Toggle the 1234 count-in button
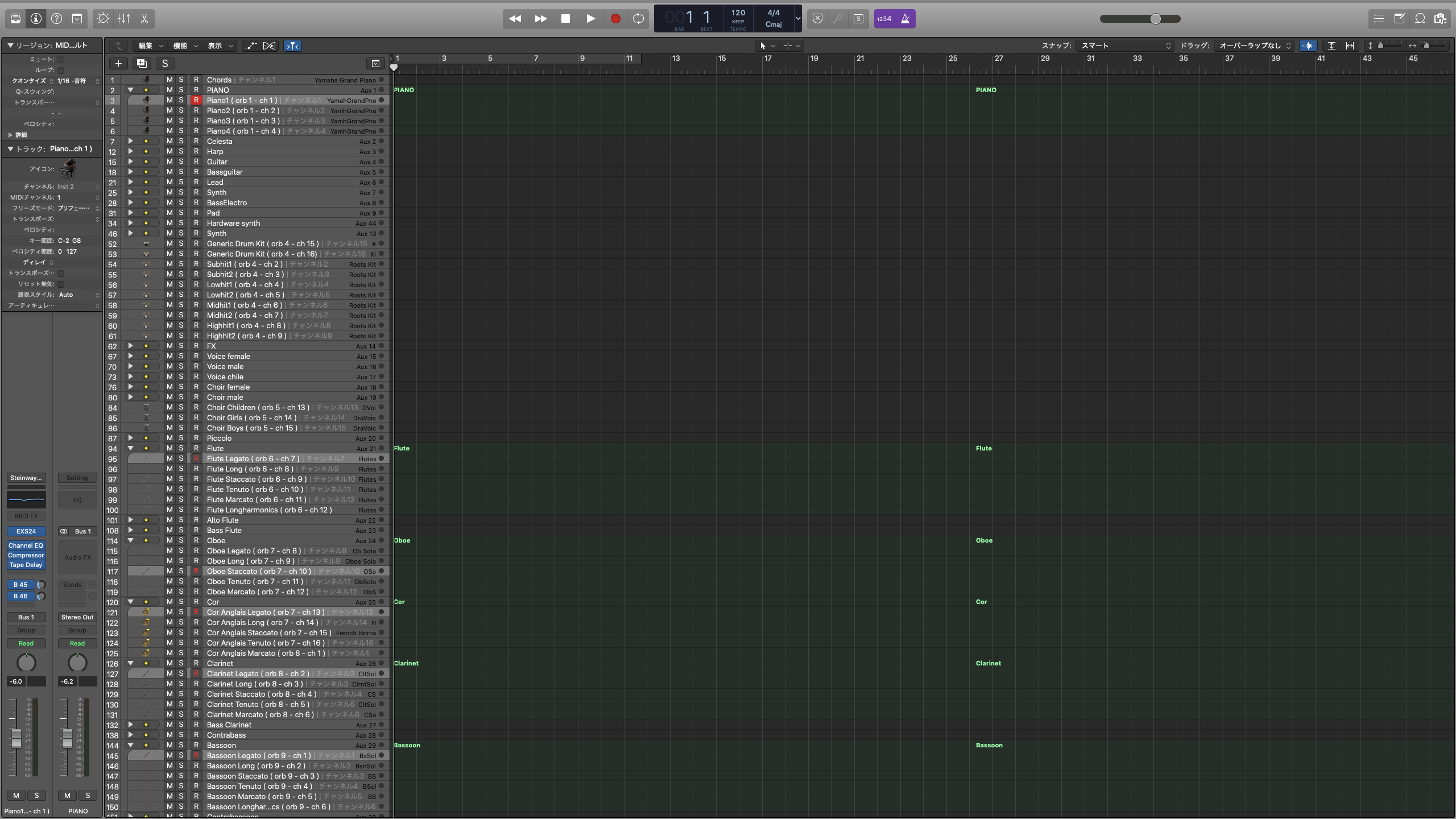This screenshot has height=819, width=1456. point(884,19)
